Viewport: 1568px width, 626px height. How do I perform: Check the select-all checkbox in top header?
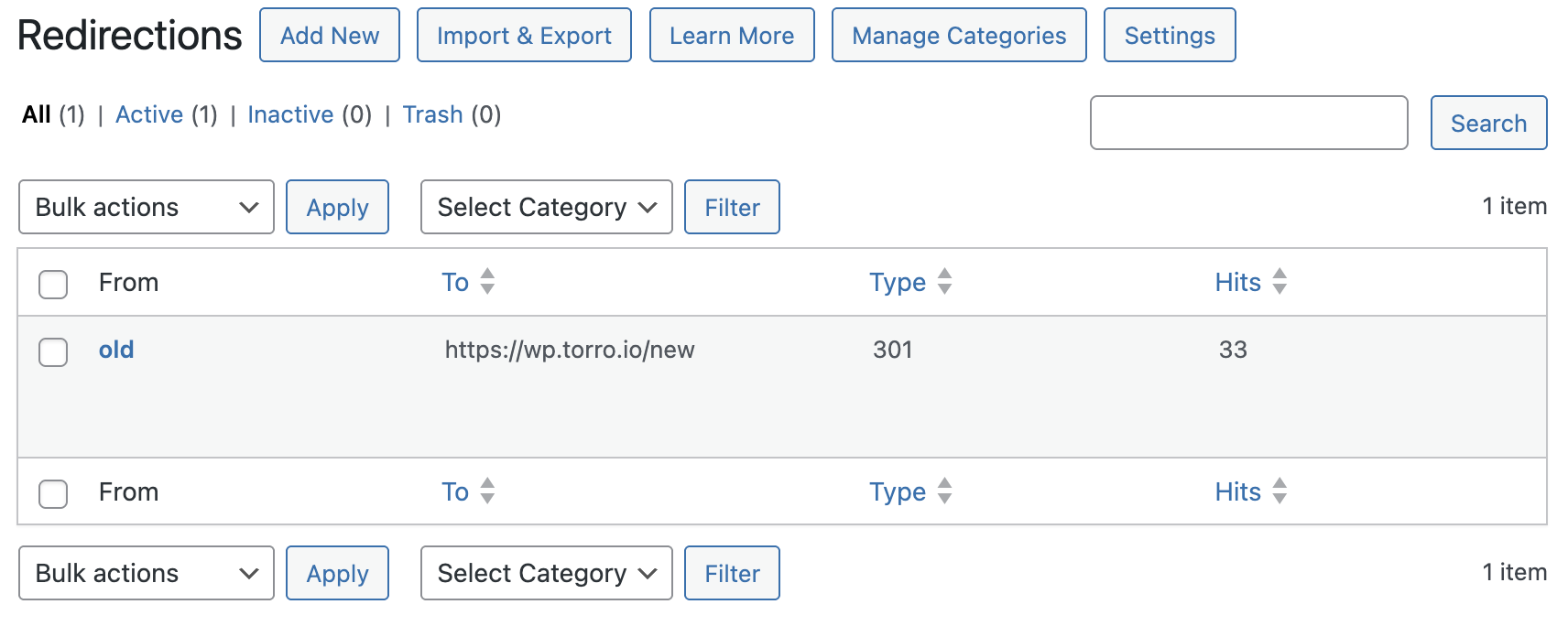[x=53, y=285]
